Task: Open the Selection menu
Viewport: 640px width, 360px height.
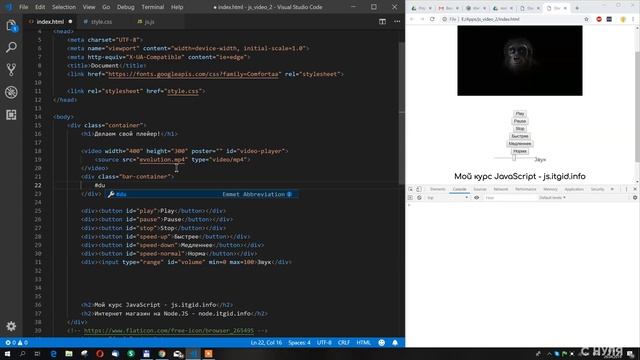Action: 64,7
